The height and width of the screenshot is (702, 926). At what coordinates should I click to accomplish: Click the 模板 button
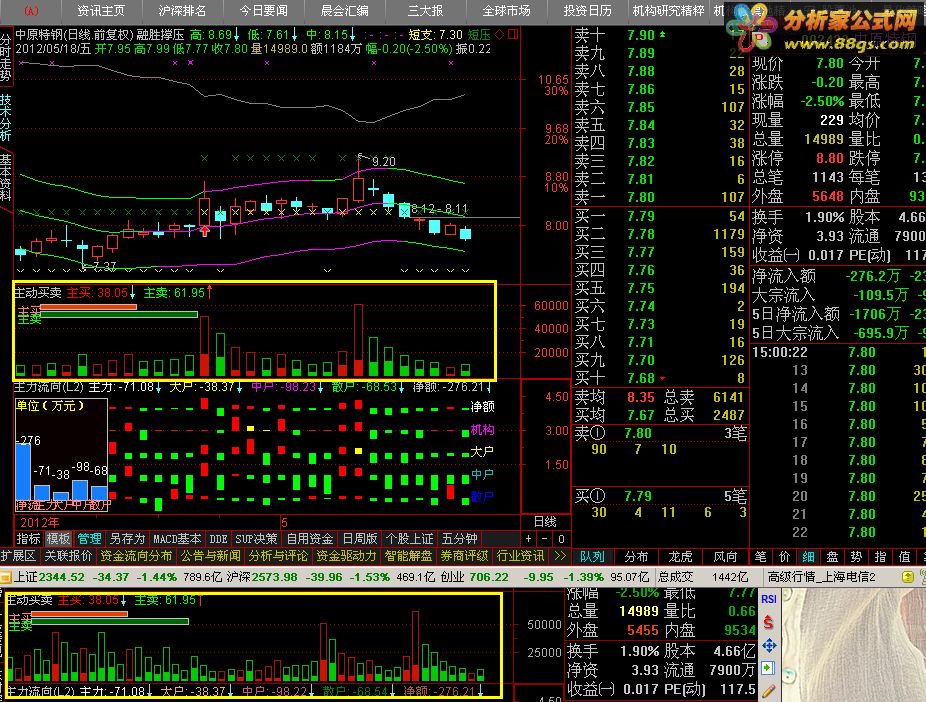(x=58, y=538)
